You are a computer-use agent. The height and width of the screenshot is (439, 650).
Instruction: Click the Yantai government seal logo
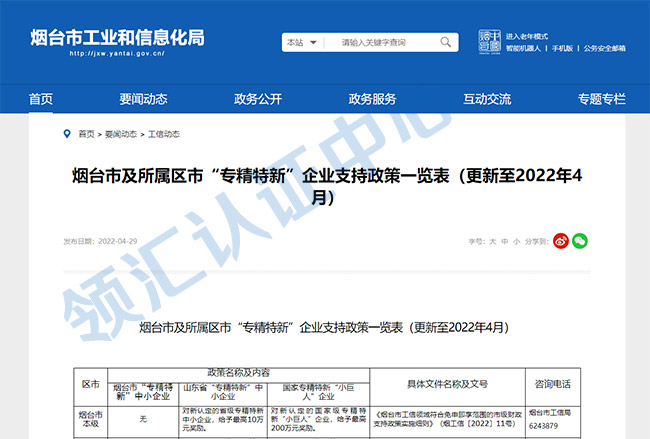point(489,41)
